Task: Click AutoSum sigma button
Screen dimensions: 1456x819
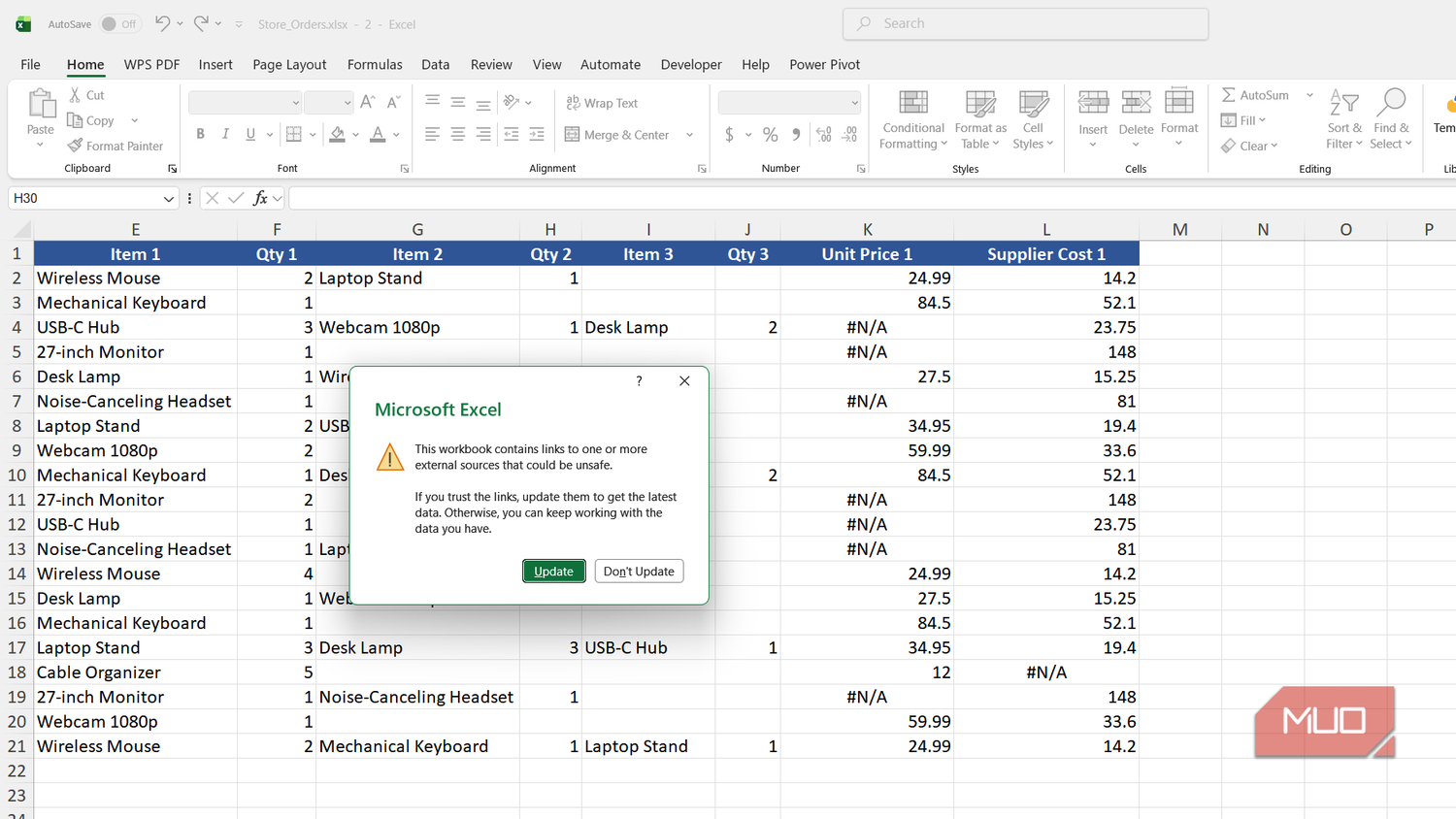Action: coord(1255,95)
